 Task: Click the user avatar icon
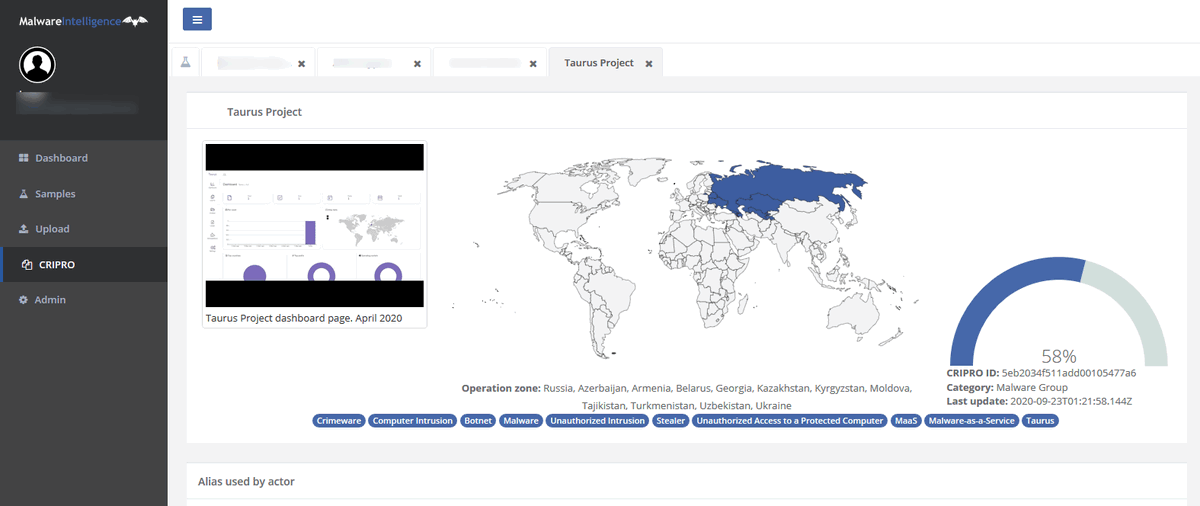tap(38, 66)
